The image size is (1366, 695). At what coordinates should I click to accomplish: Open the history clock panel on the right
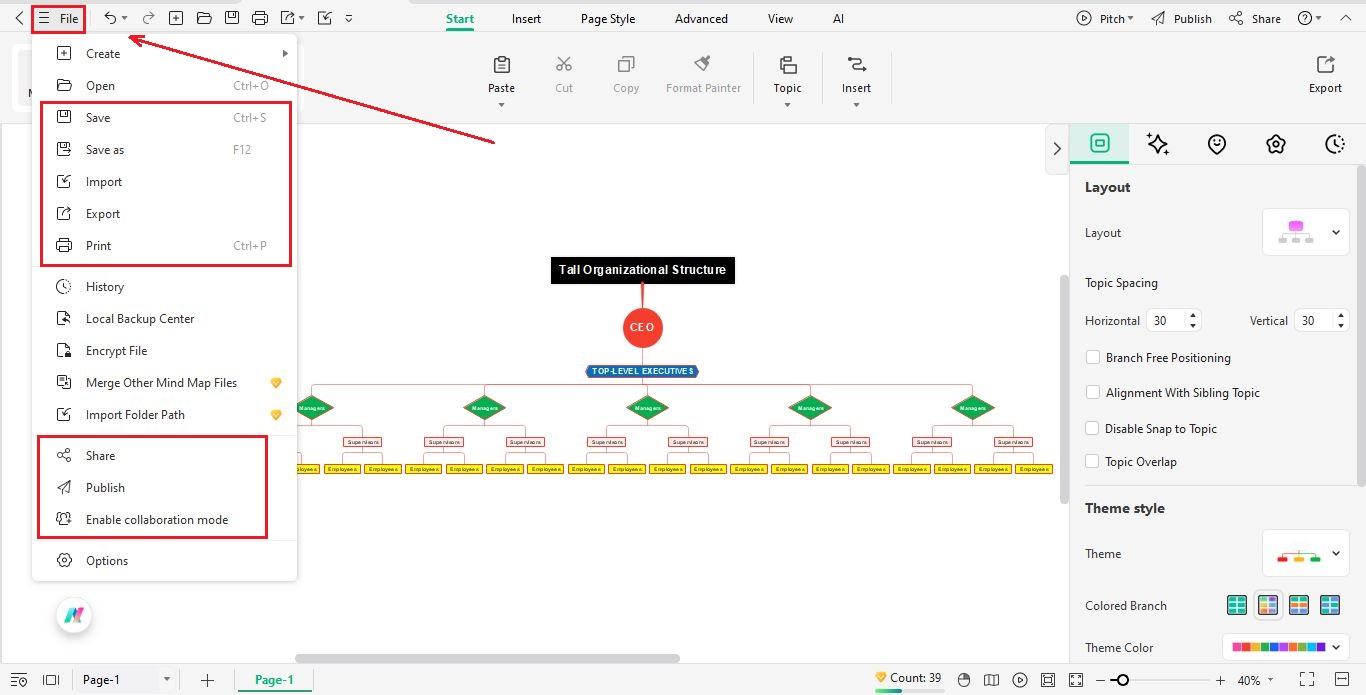(x=1335, y=144)
